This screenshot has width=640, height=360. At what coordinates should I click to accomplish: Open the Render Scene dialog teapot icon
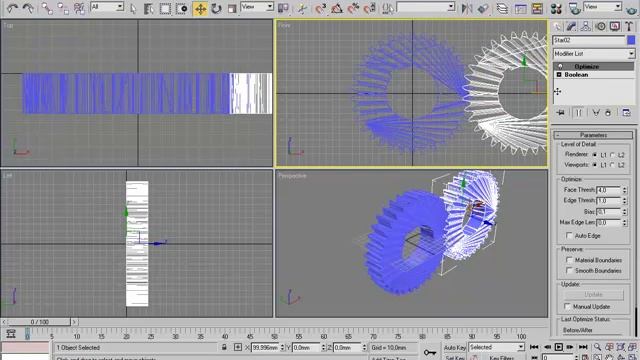[x=574, y=8]
